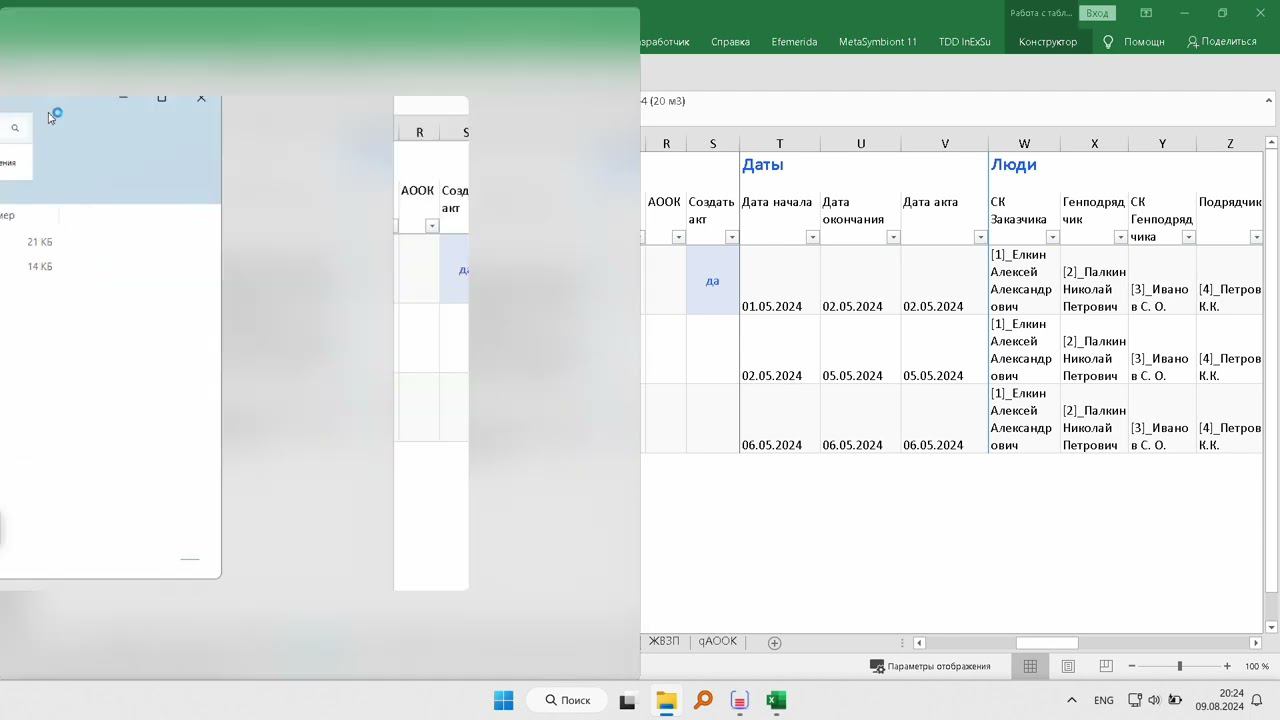Open orange magnifier app on taskbar
This screenshot has height=720, width=1280.
click(x=704, y=701)
